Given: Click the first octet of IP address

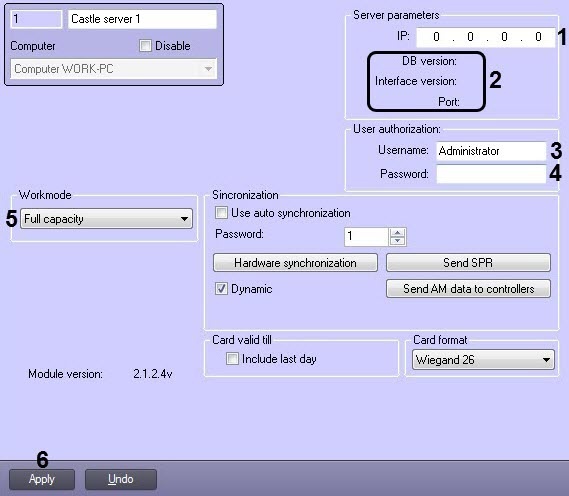Looking at the screenshot, I should coord(436,37).
